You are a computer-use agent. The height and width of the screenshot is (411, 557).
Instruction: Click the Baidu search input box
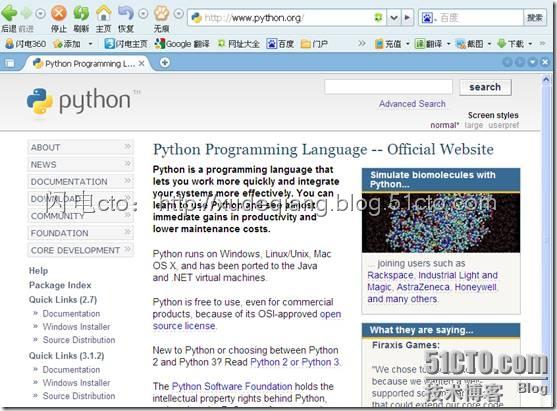click(480, 17)
